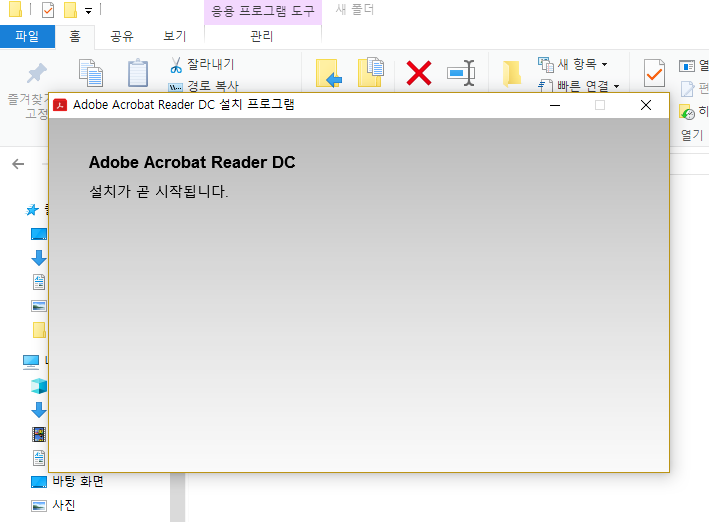Image resolution: width=709 pixels, height=522 pixels.
Task: Select the Videos filmstrip icon in tree
Action: coord(39,434)
